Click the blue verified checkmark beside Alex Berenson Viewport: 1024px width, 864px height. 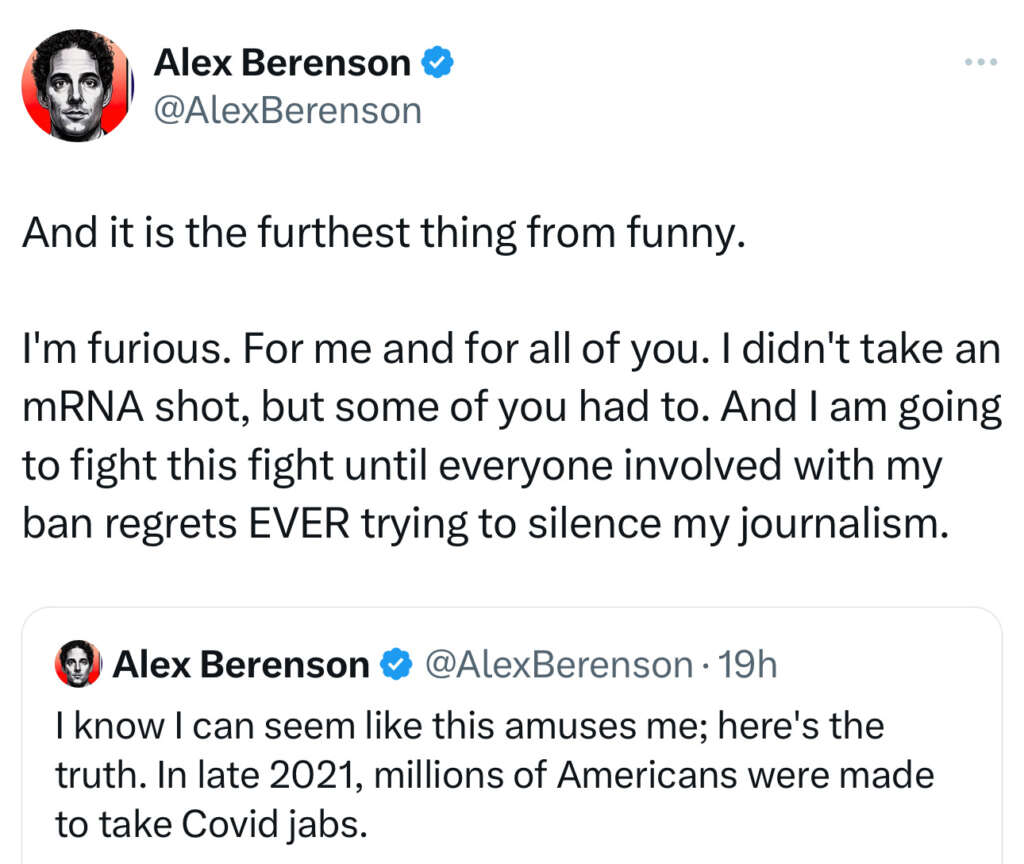coord(436,62)
